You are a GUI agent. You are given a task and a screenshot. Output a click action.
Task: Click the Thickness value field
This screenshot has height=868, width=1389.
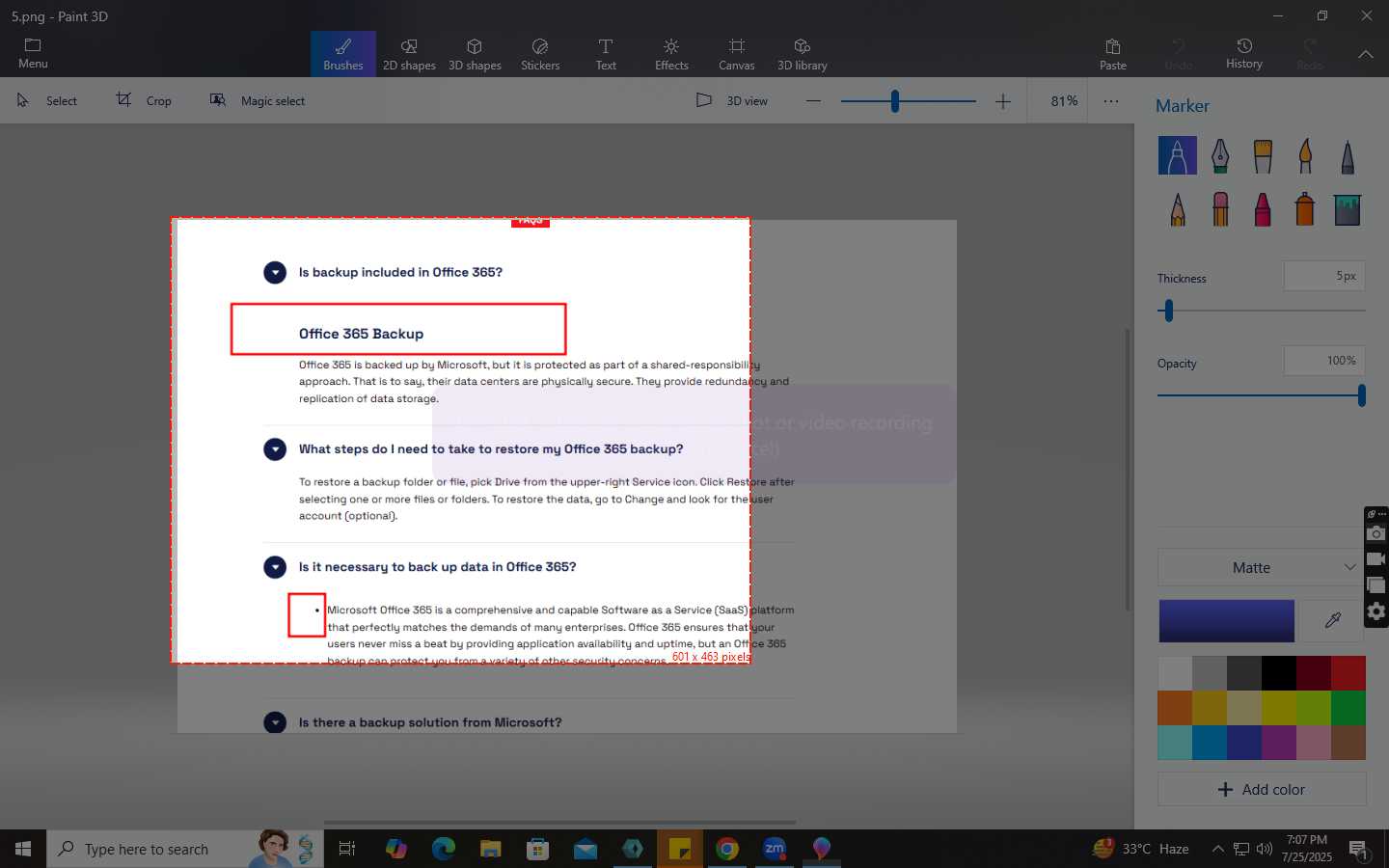coord(1324,276)
